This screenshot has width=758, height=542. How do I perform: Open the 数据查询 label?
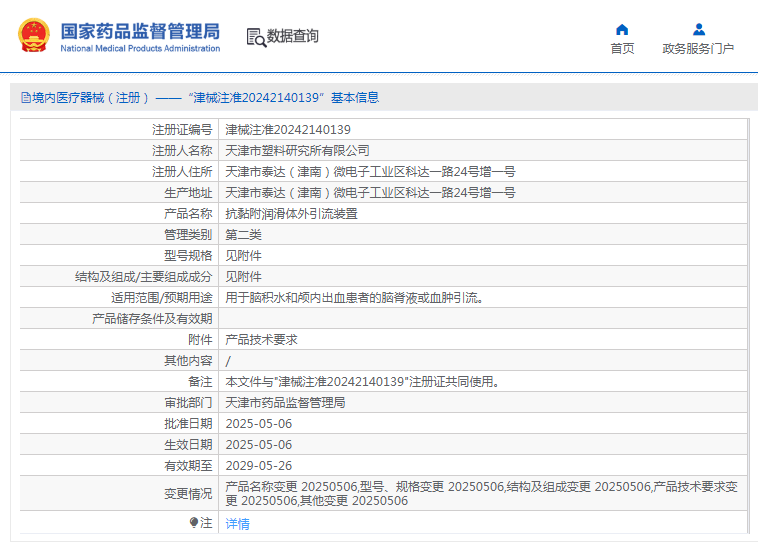point(292,36)
